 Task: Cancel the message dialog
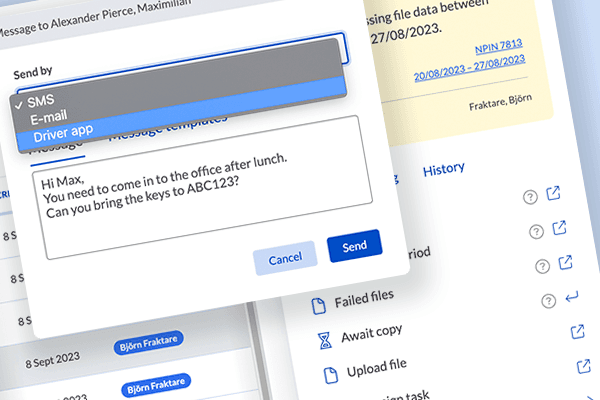(x=285, y=258)
